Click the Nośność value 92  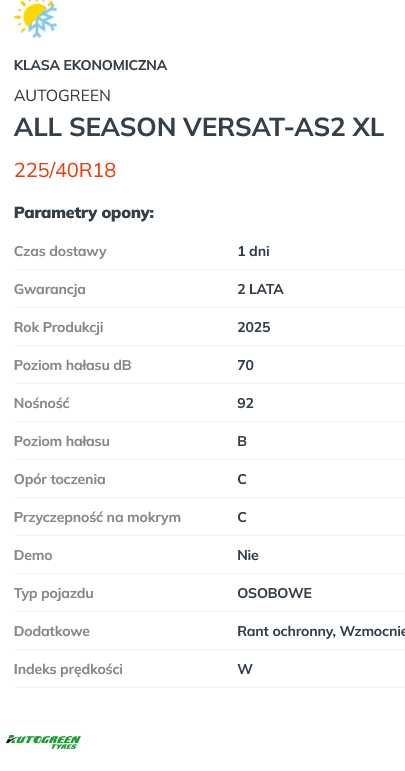click(x=245, y=403)
